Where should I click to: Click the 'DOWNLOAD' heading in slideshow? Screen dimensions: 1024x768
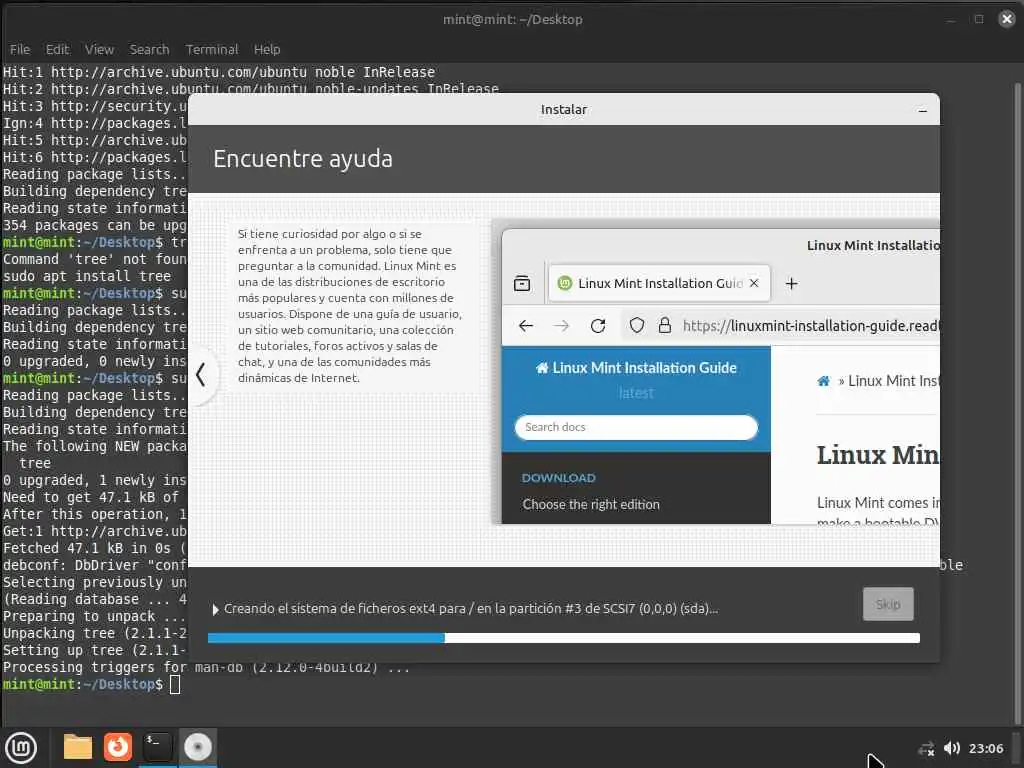(x=558, y=478)
